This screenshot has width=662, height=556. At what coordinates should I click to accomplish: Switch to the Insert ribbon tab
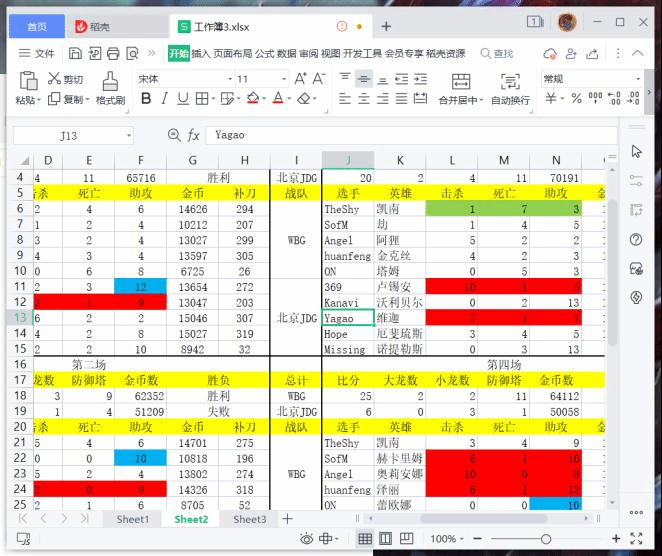[x=201, y=54]
